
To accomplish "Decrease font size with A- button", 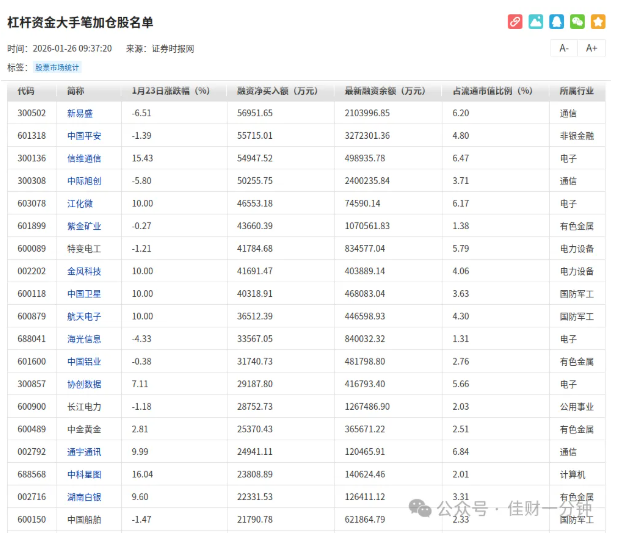I will pyautogui.click(x=564, y=48).
